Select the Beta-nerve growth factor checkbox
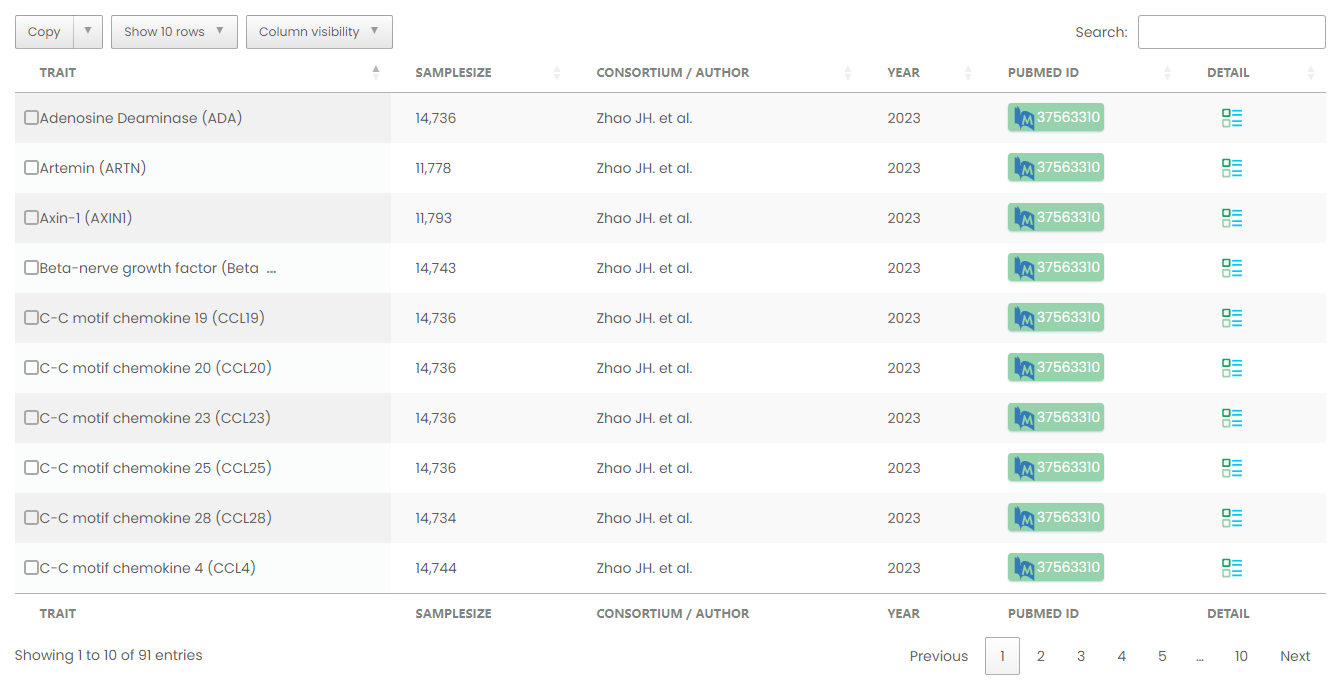Screen dimensions: 1340x680 [31, 268]
